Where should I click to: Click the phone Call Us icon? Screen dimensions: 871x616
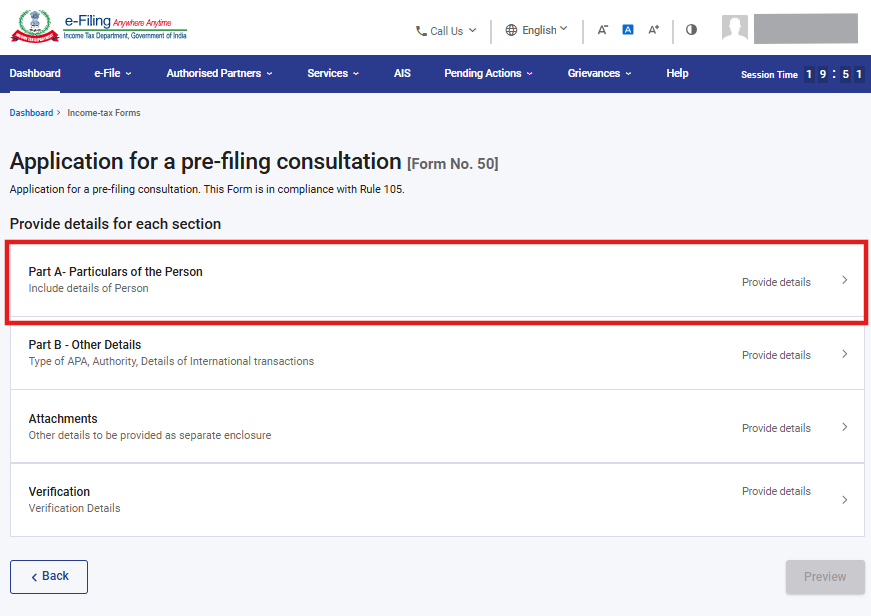tap(421, 31)
